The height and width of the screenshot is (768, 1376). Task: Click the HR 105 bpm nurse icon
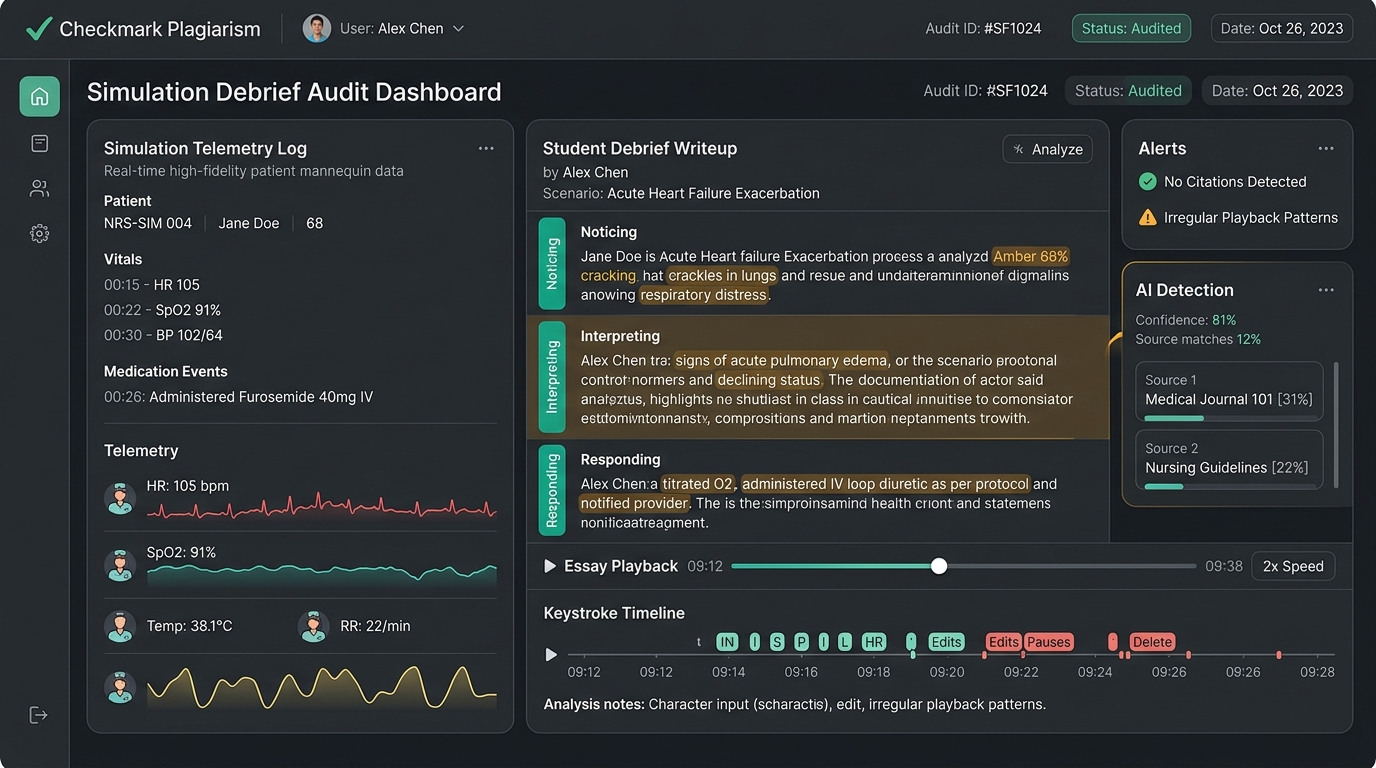pyautogui.click(x=120, y=498)
